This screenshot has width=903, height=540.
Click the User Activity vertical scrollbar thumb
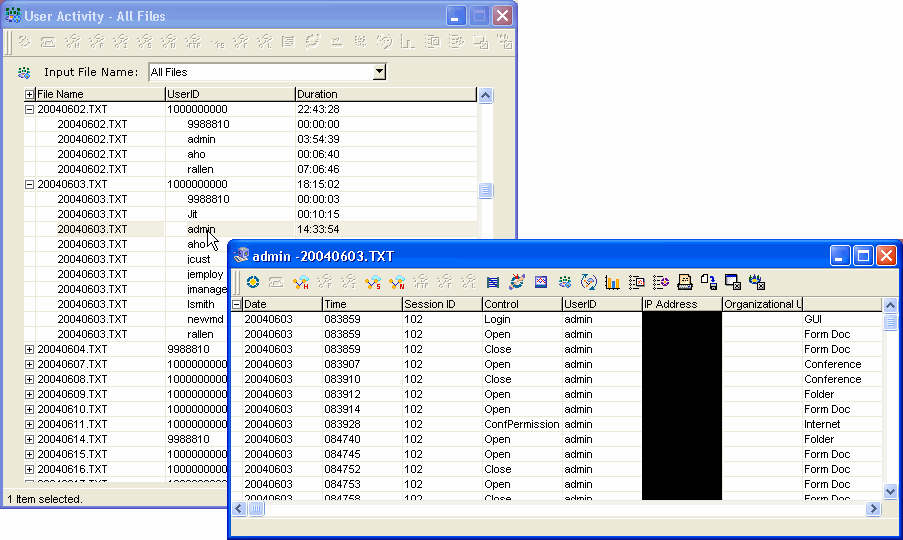(485, 190)
